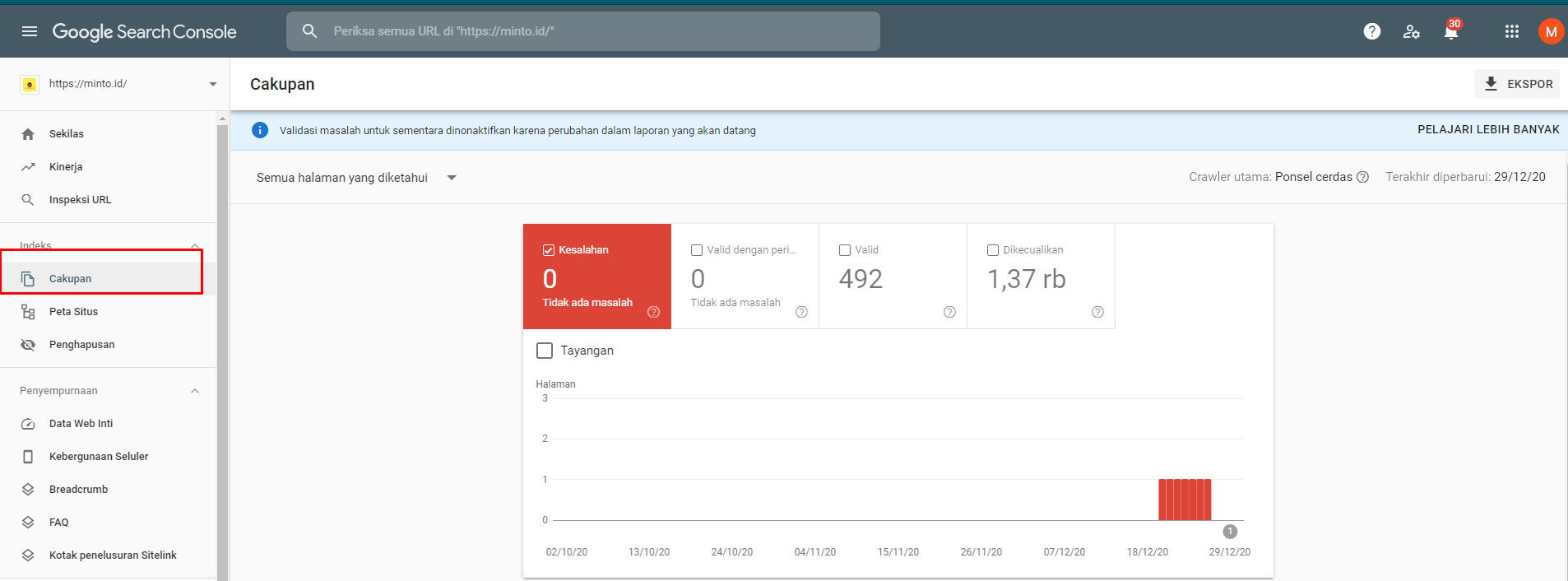
Task: Click the Halaman chart axis label
Action: [x=555, y=384]
